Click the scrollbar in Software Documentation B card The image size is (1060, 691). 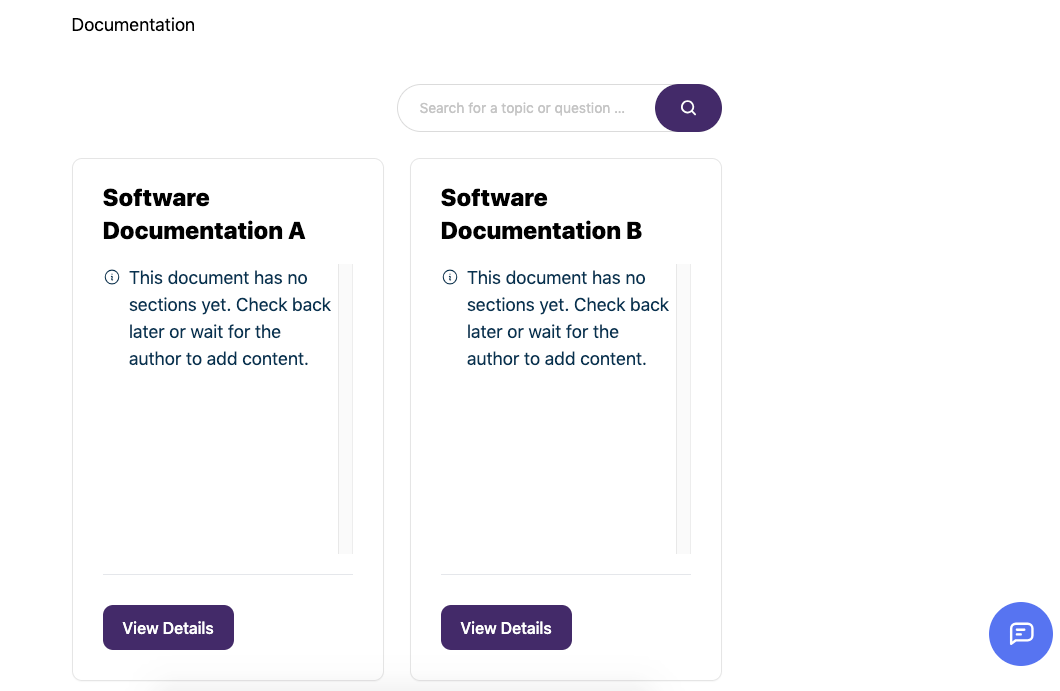(x=683, y=408)
